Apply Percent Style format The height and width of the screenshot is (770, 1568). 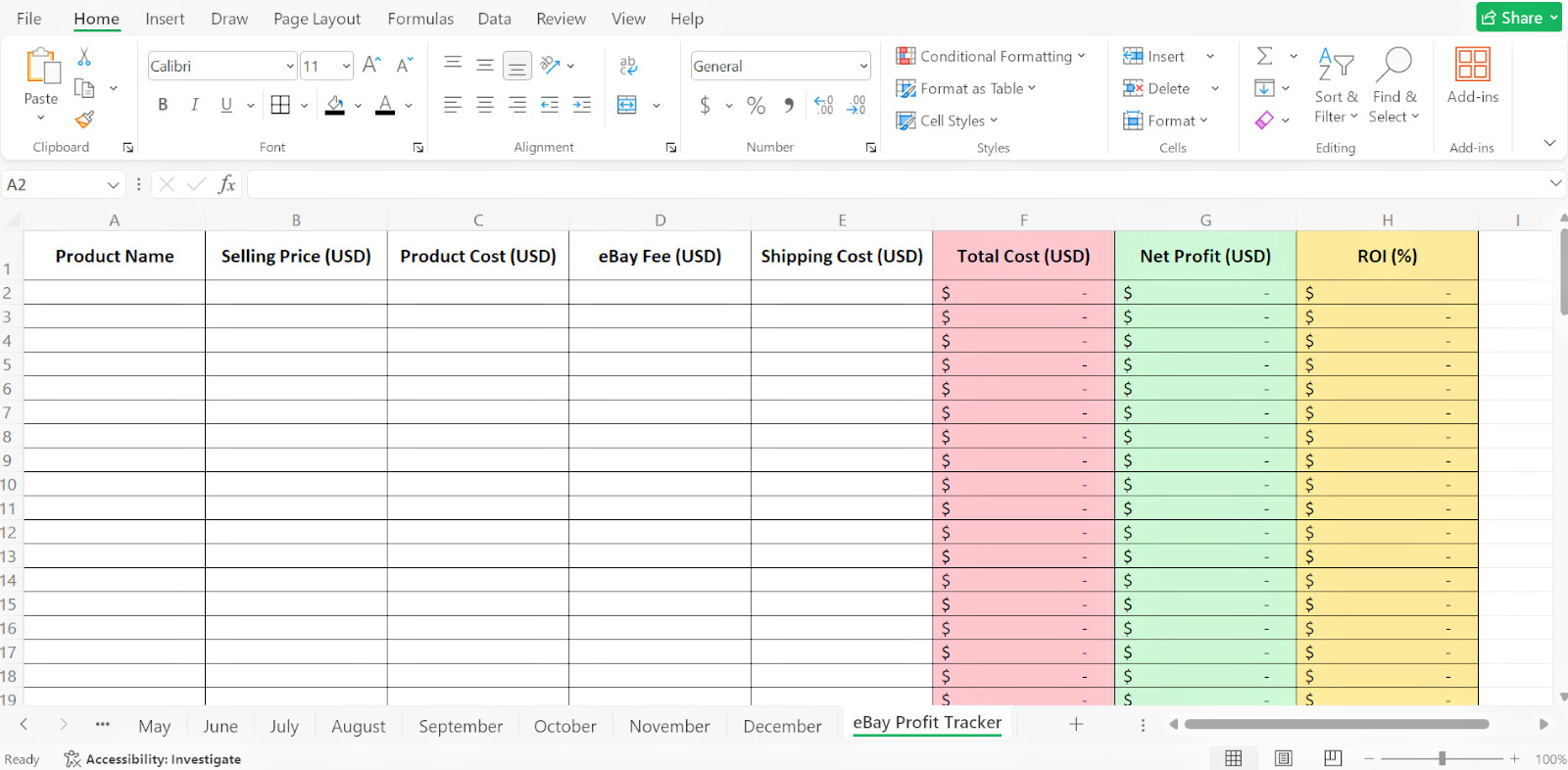coord(756,105)
